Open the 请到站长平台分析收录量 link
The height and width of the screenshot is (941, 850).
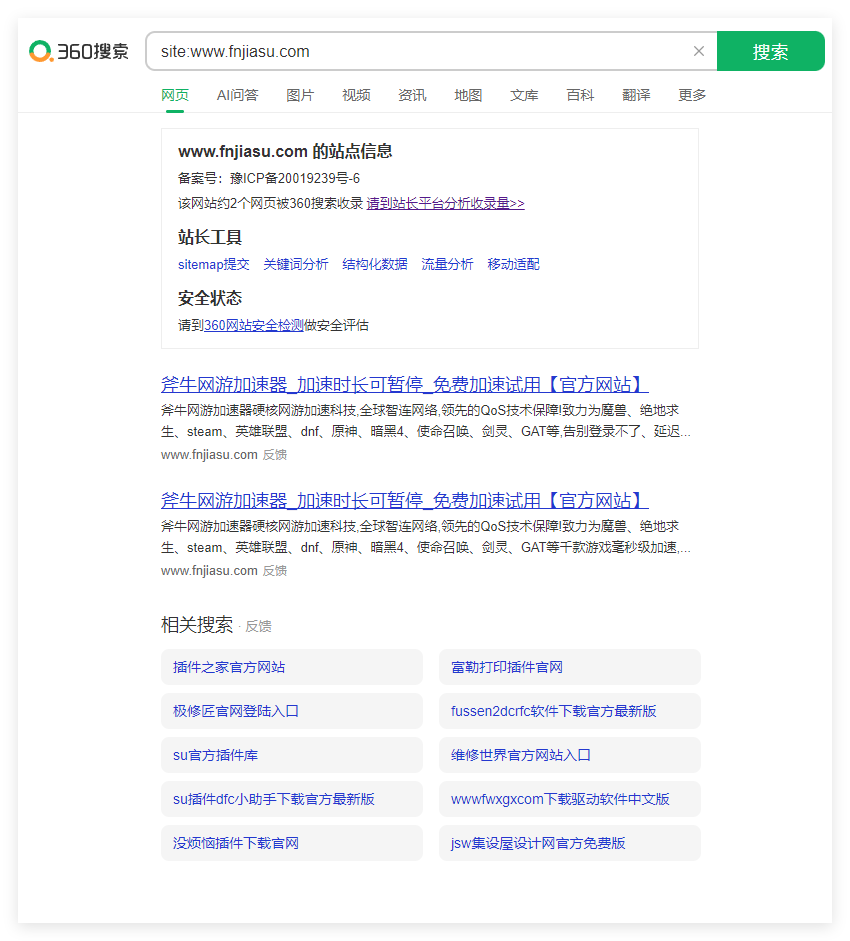(444, 204)
